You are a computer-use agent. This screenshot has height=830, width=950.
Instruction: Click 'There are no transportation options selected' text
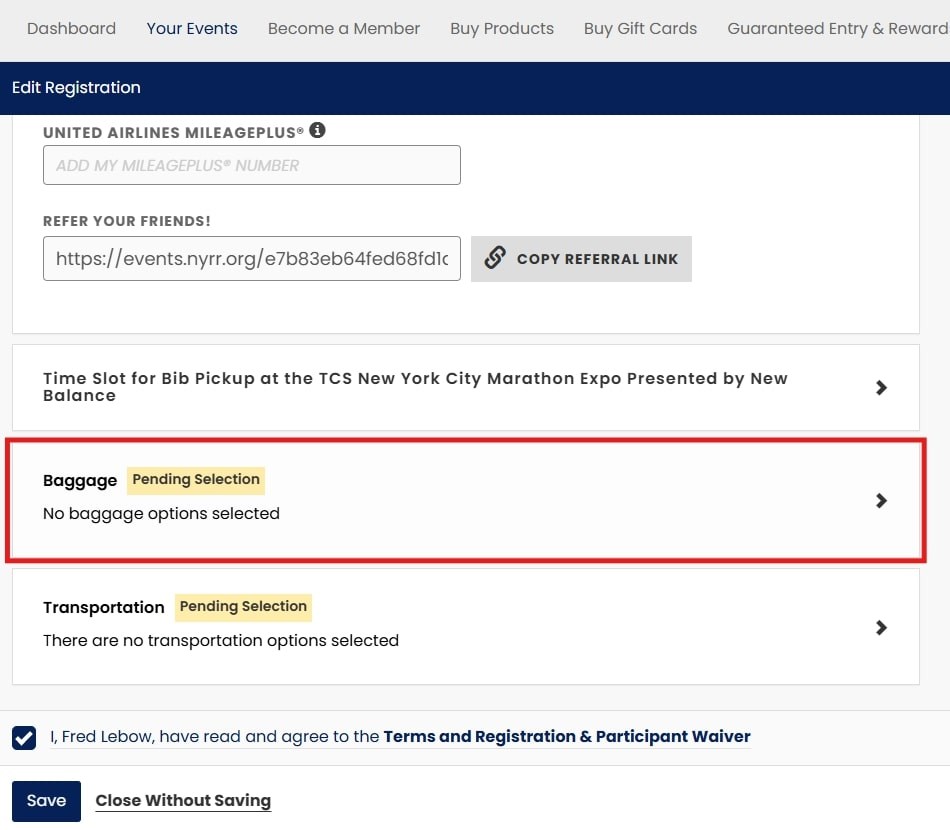(221, 640)
